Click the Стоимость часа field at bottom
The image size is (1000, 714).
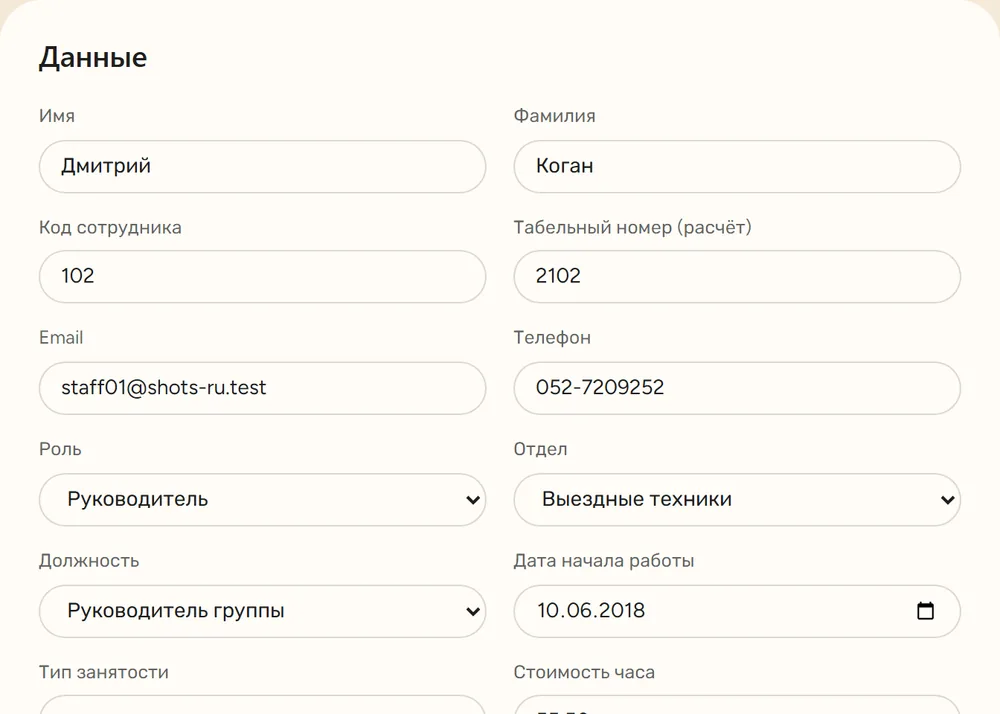coord(737,705)
